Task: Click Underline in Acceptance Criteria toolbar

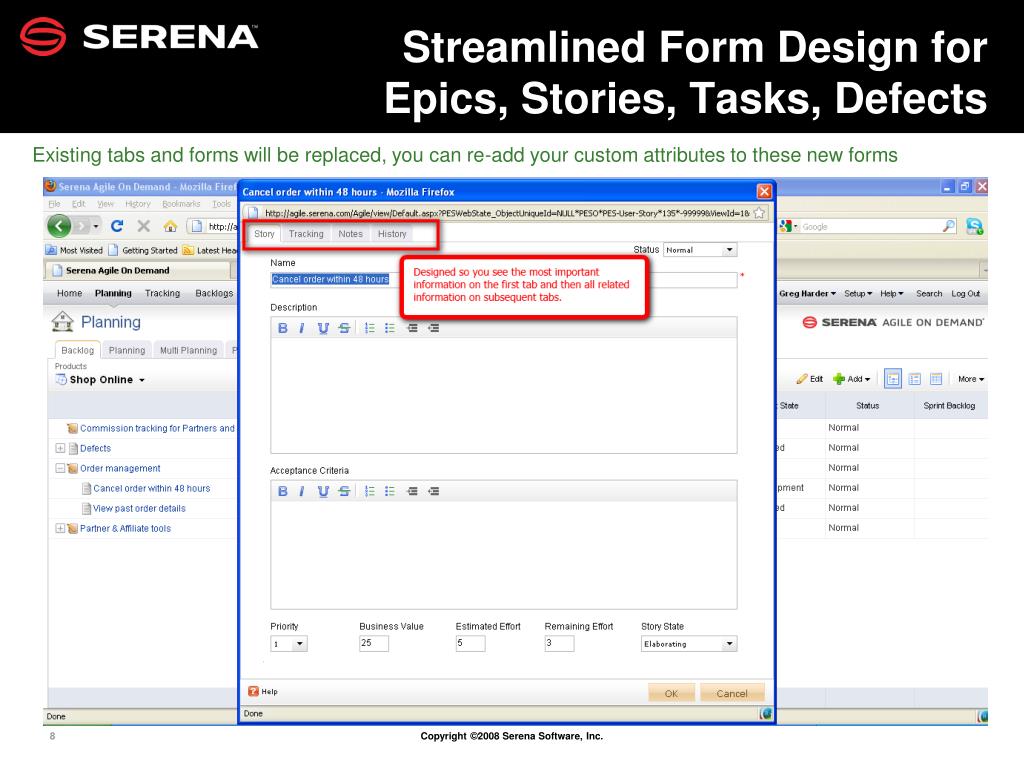Action: 323,491
